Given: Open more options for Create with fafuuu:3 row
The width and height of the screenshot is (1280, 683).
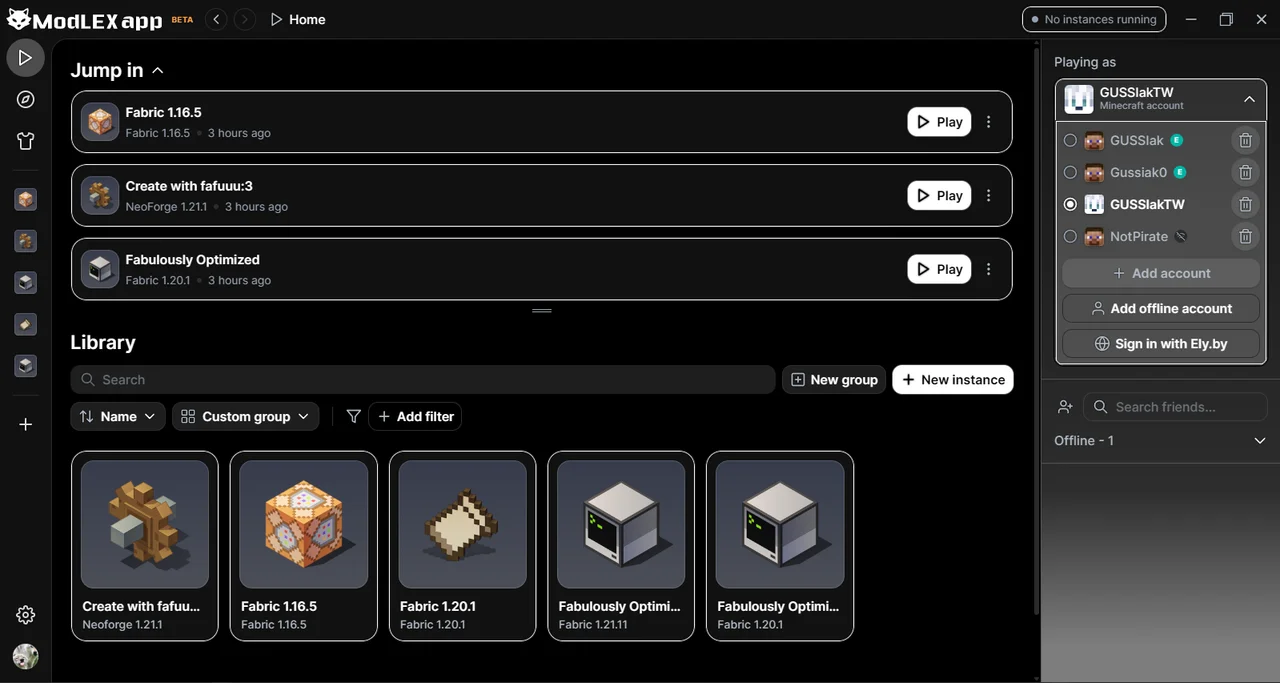Looking at the screenshot, I should click(x=989, y=195).
